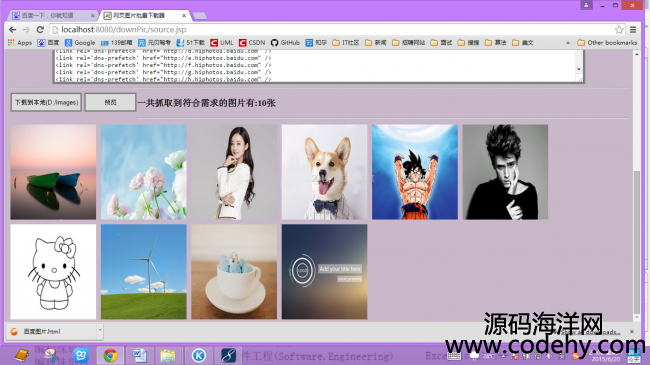Open the Google bookmark
Viewport: 650px width, 365px height.
click(80, 42)
